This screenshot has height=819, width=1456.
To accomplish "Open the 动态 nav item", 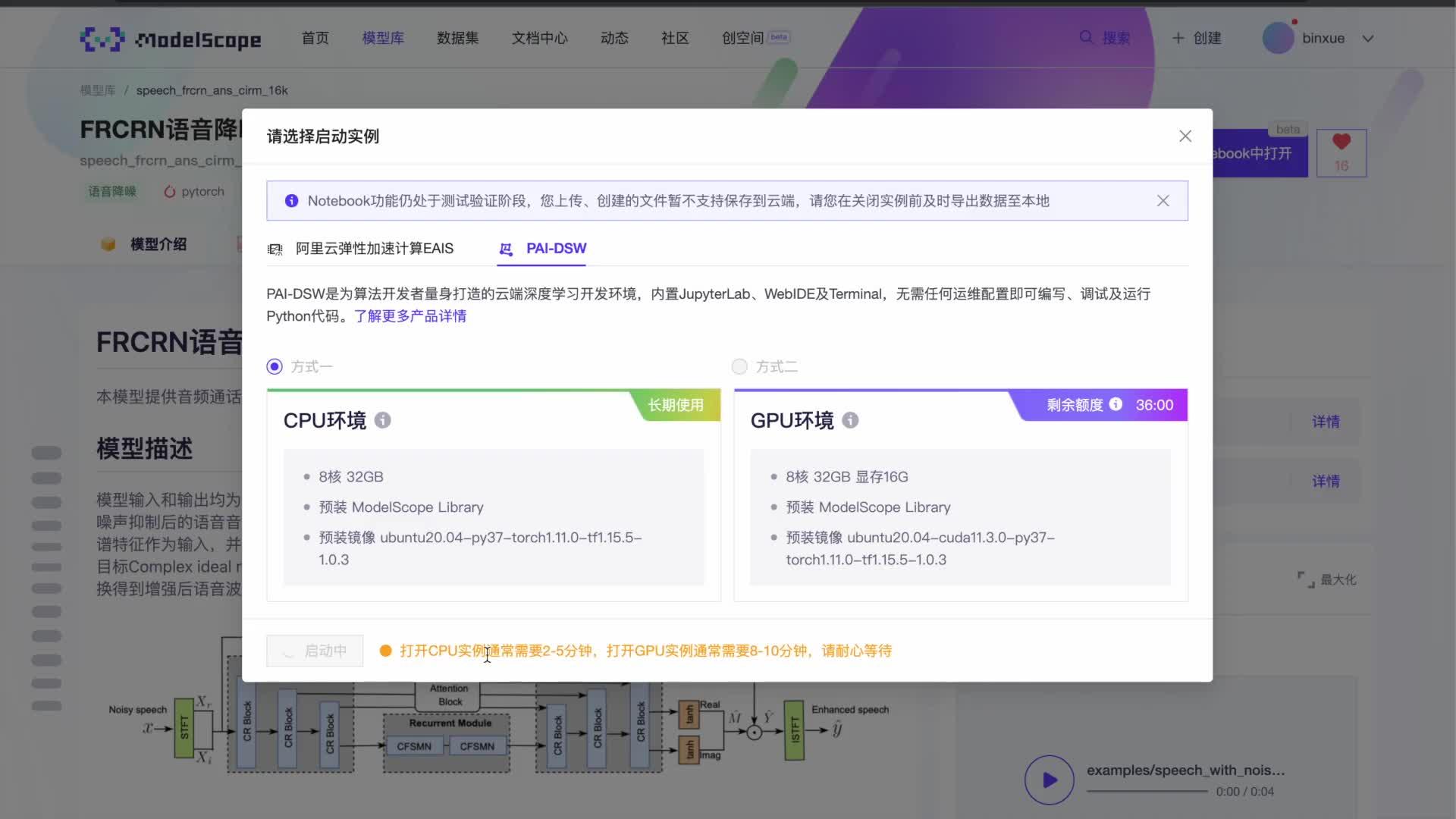I will point(614,38).
